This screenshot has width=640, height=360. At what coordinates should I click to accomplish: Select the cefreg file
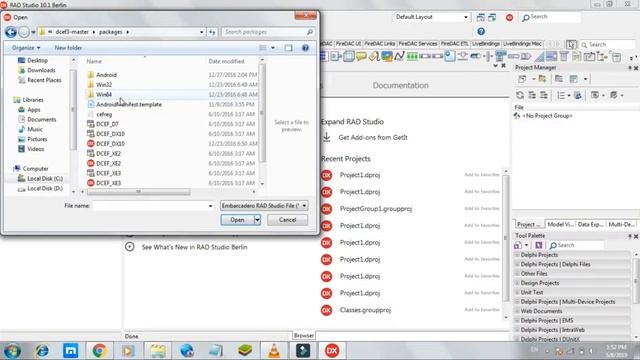pyautogui.click(x=104, y=114)
